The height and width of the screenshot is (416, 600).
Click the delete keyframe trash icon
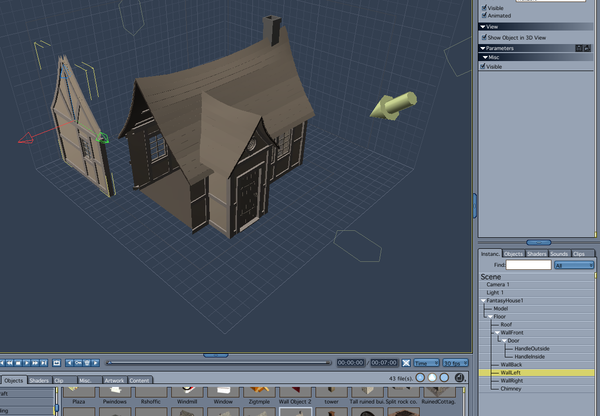pos(87,363)
